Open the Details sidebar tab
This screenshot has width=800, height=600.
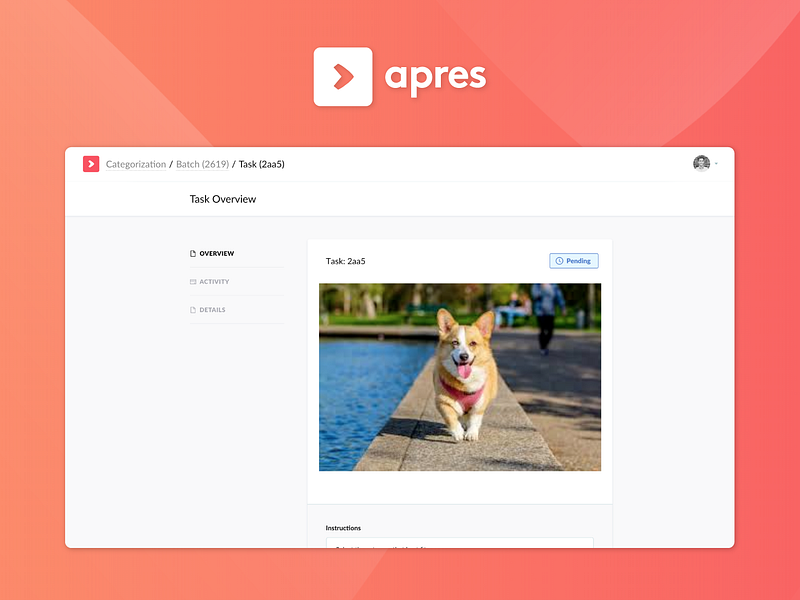pyautogui.click(x=237, y=310)
